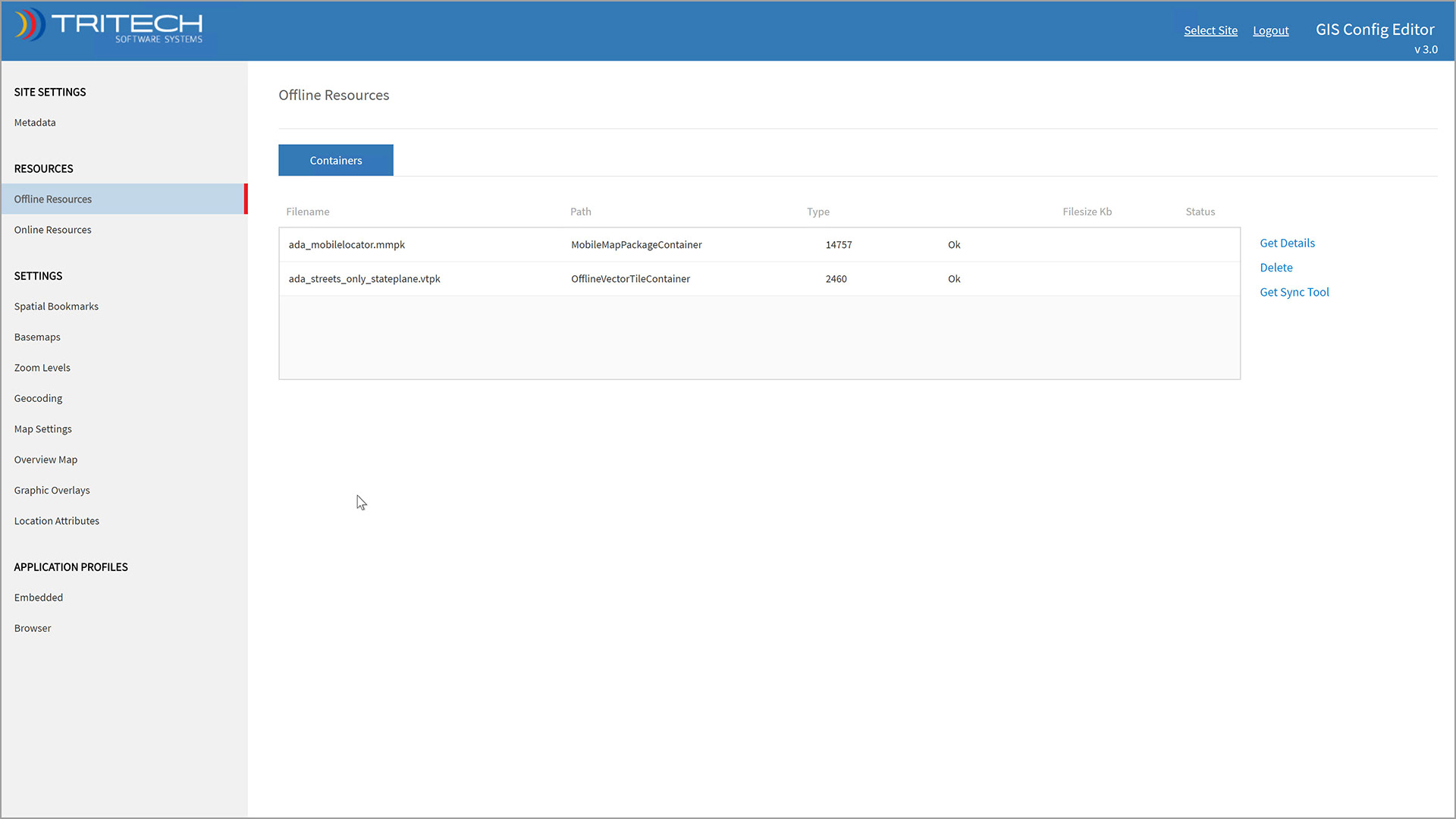Click the Offline Resources page heading
The height and width of the screenshot is (819, 1456).
[334, 95]
